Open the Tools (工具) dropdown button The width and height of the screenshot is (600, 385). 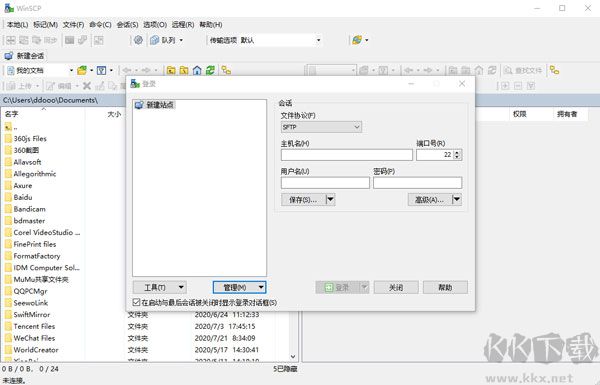click(160, 287)
